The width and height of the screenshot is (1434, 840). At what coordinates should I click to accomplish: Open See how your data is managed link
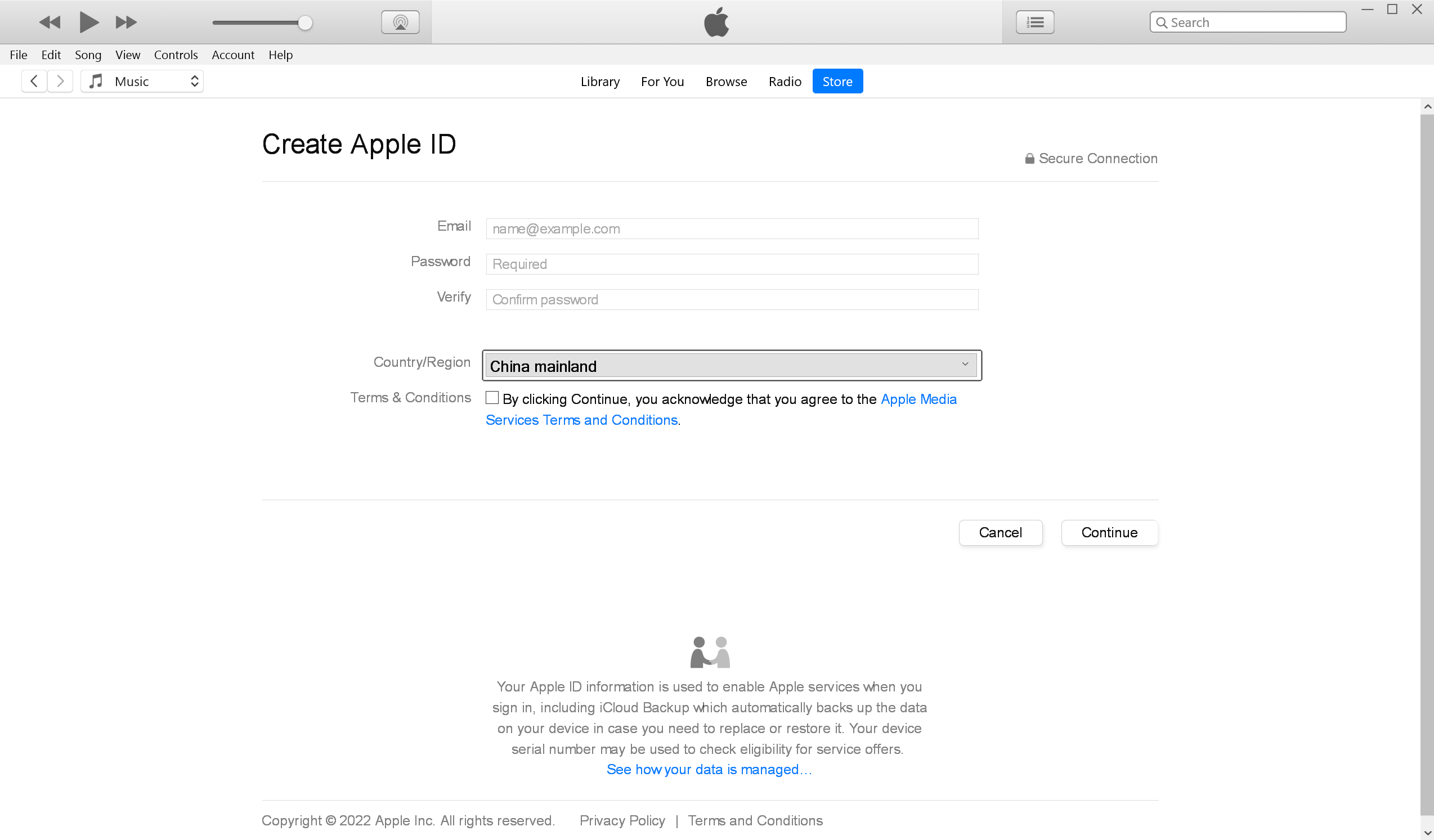[x=709, y=770]
